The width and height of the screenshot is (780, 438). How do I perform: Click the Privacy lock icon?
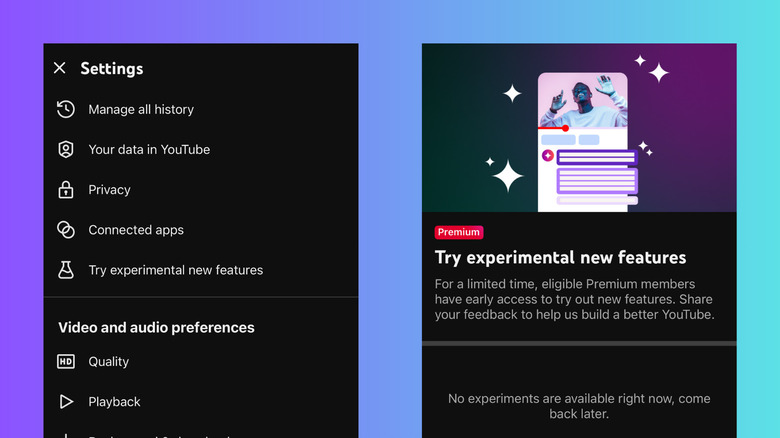click(x=66, y=190)
